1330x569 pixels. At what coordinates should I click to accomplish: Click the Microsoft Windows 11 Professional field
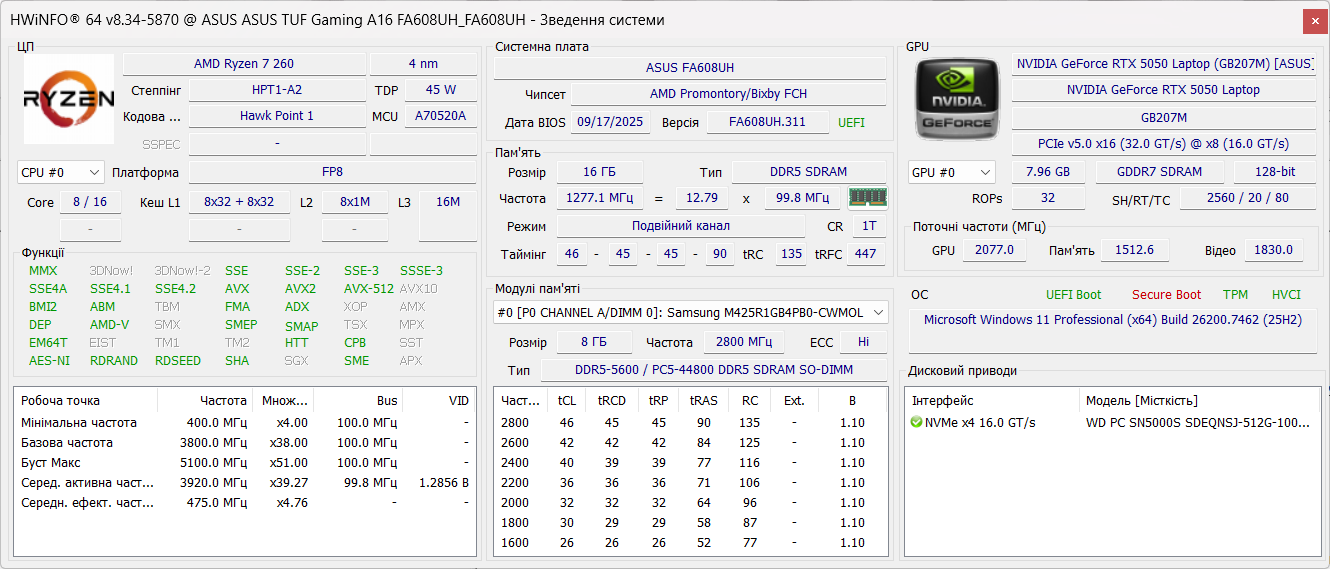(1112, 320)
